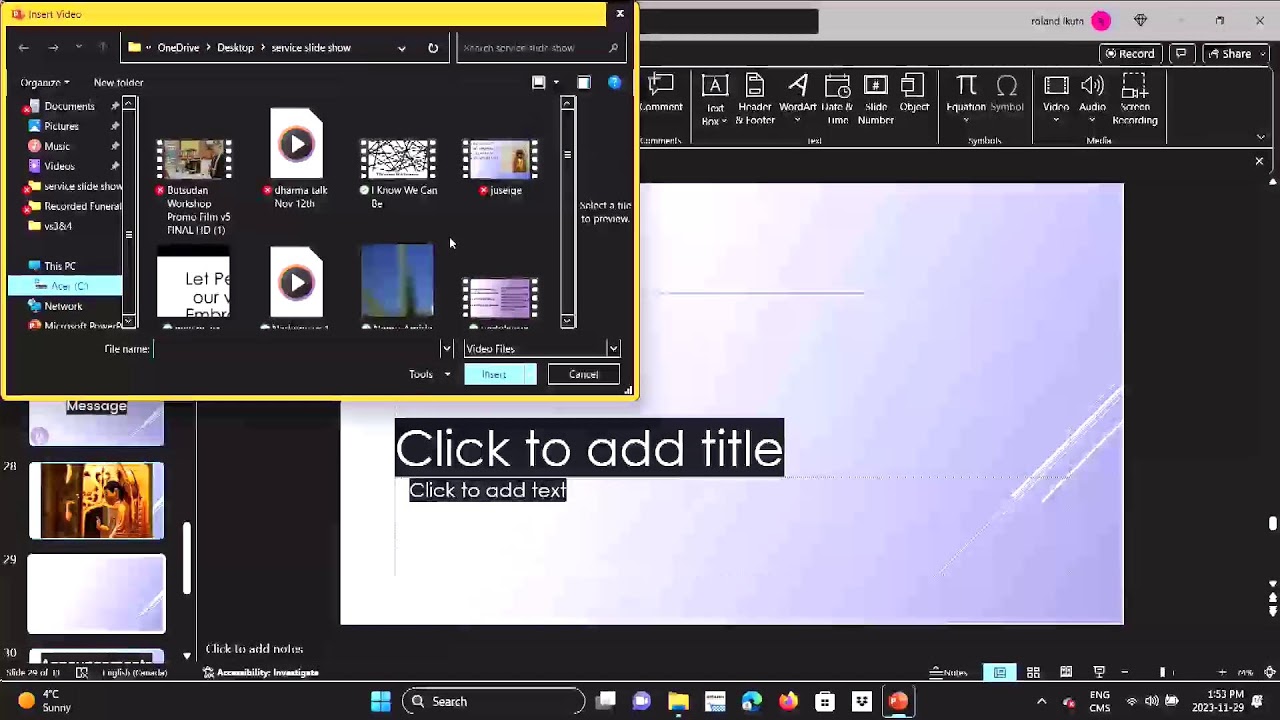Click the Windows Start button
Screen dimensions: 1280x720
click(381, 702)
